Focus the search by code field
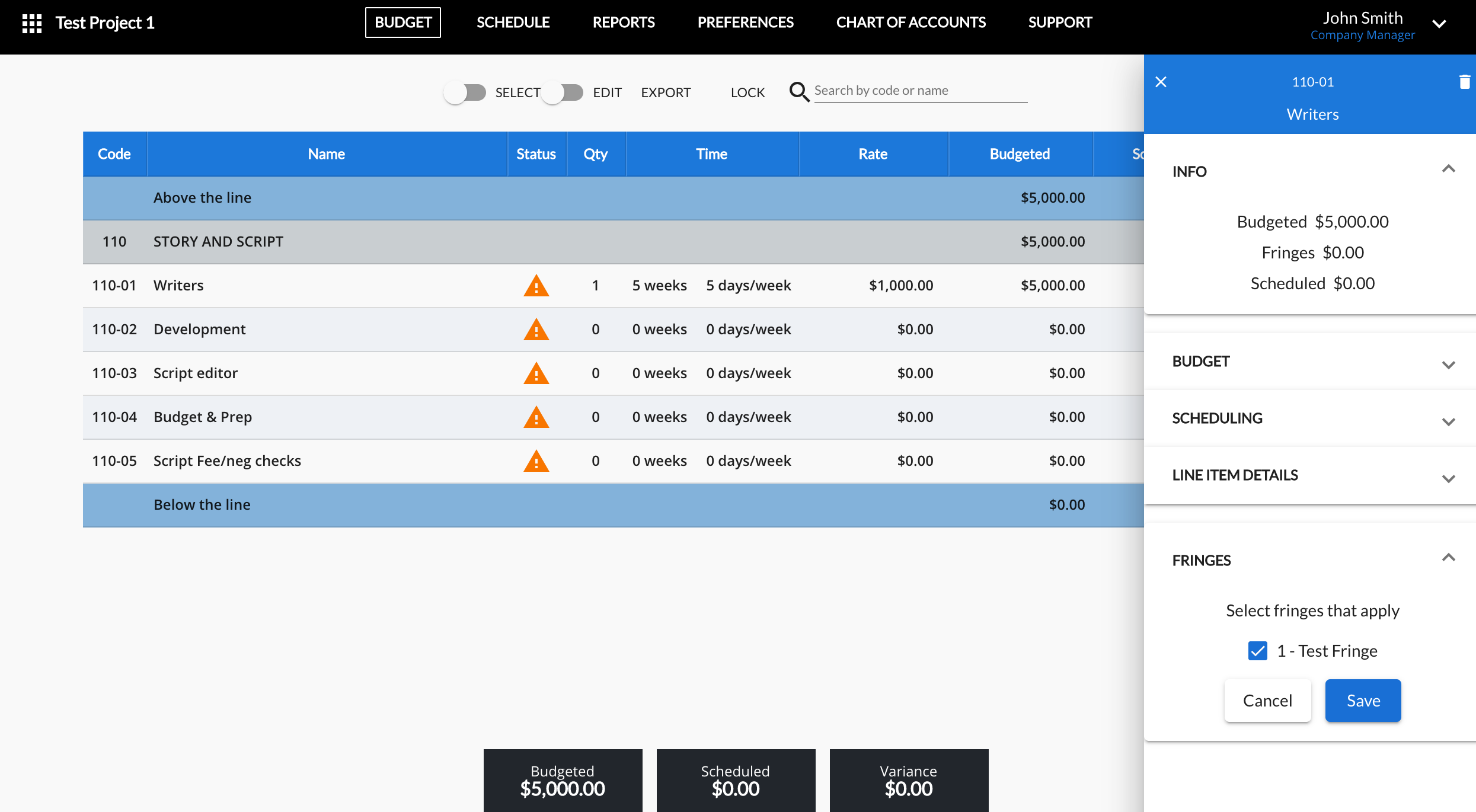 click(x=920, y=91)
